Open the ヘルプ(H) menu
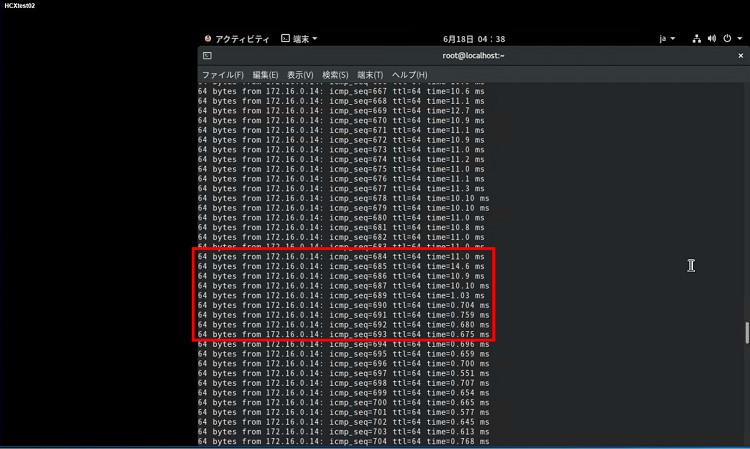The width and height of the screenshot is (750, 449). tap(409, 75)
